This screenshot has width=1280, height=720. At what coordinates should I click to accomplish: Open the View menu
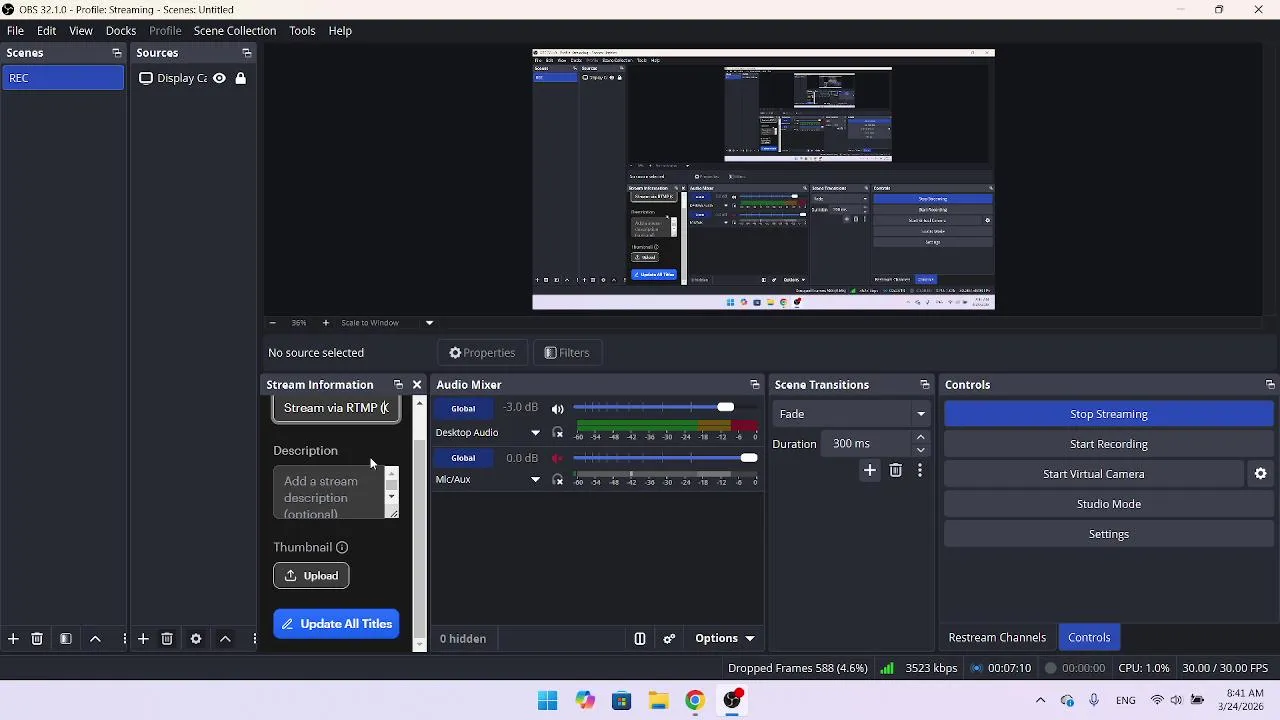81,31
